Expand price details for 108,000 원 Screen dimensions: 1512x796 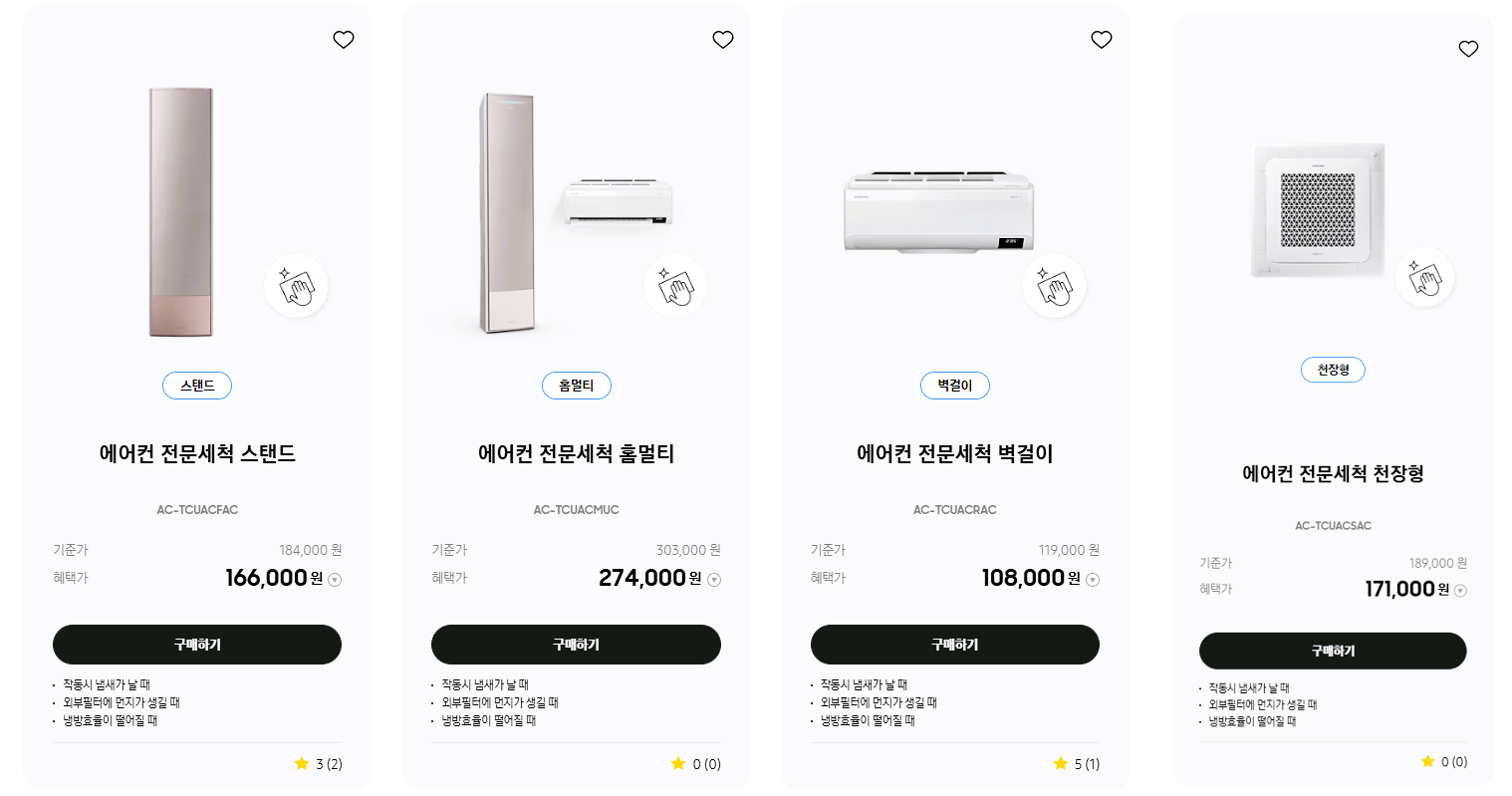[1093, 580]
